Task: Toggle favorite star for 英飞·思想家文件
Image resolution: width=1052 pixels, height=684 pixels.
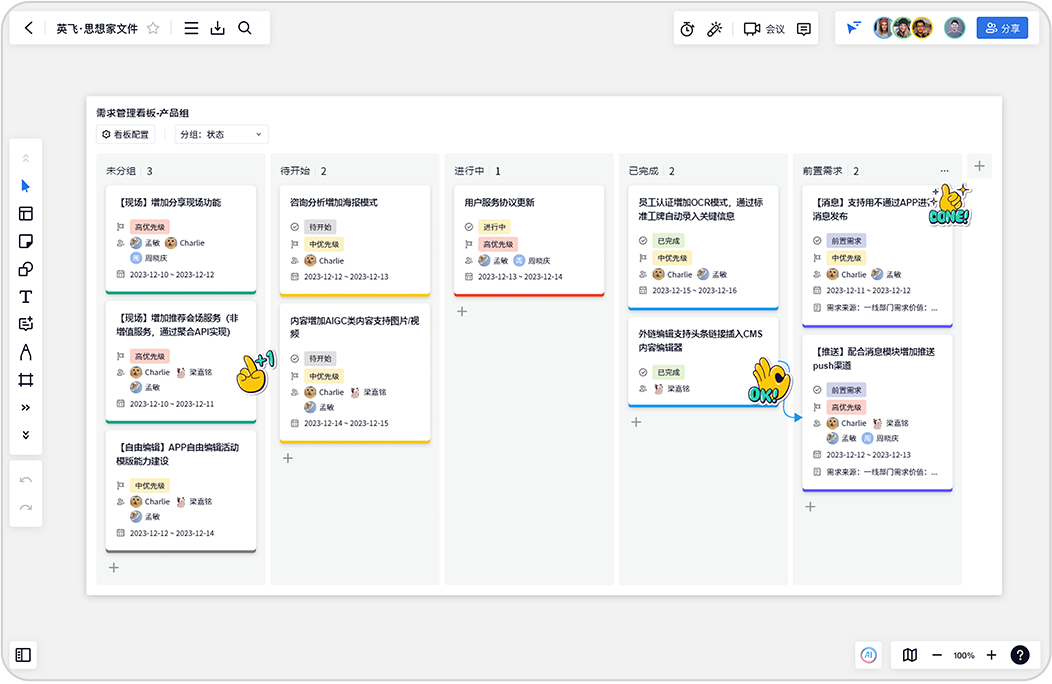Action: (153, 28)
